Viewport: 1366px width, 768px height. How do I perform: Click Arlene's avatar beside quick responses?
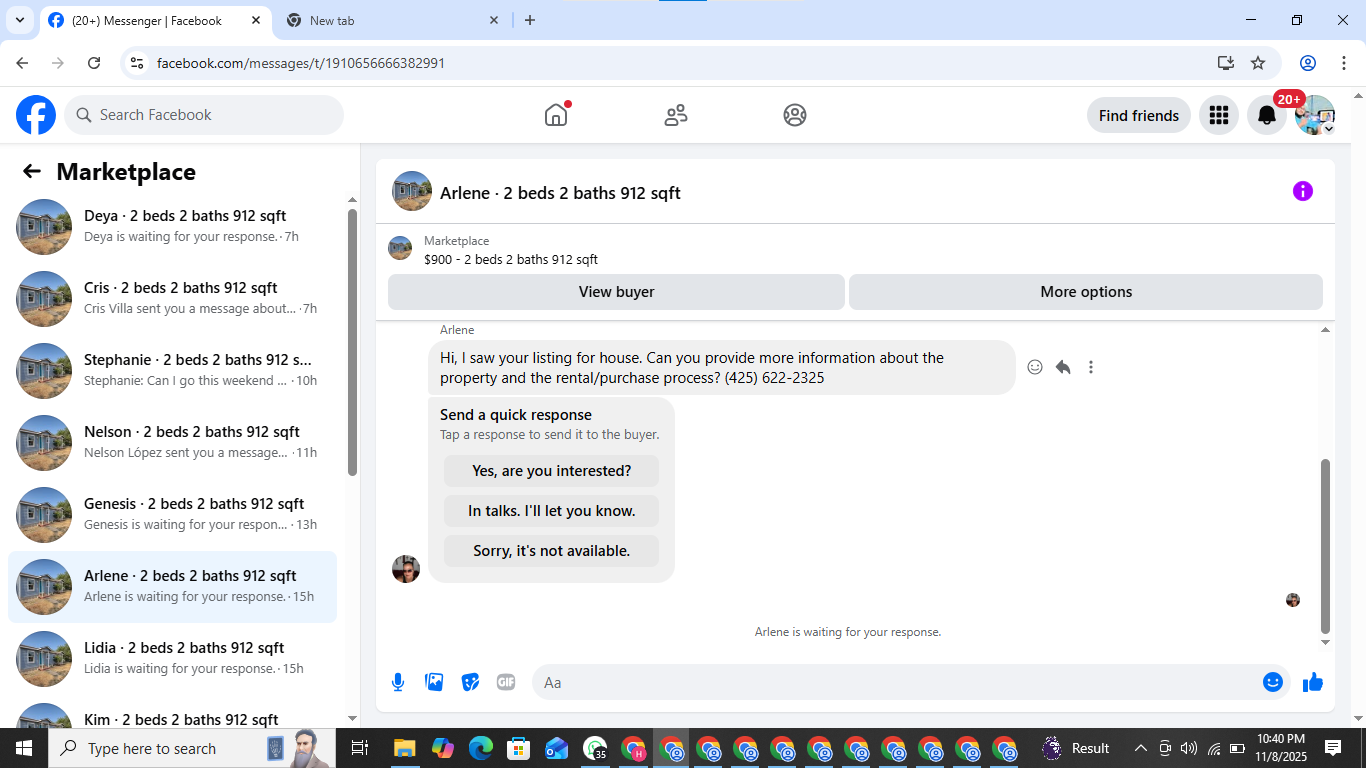tap(406, 569)
